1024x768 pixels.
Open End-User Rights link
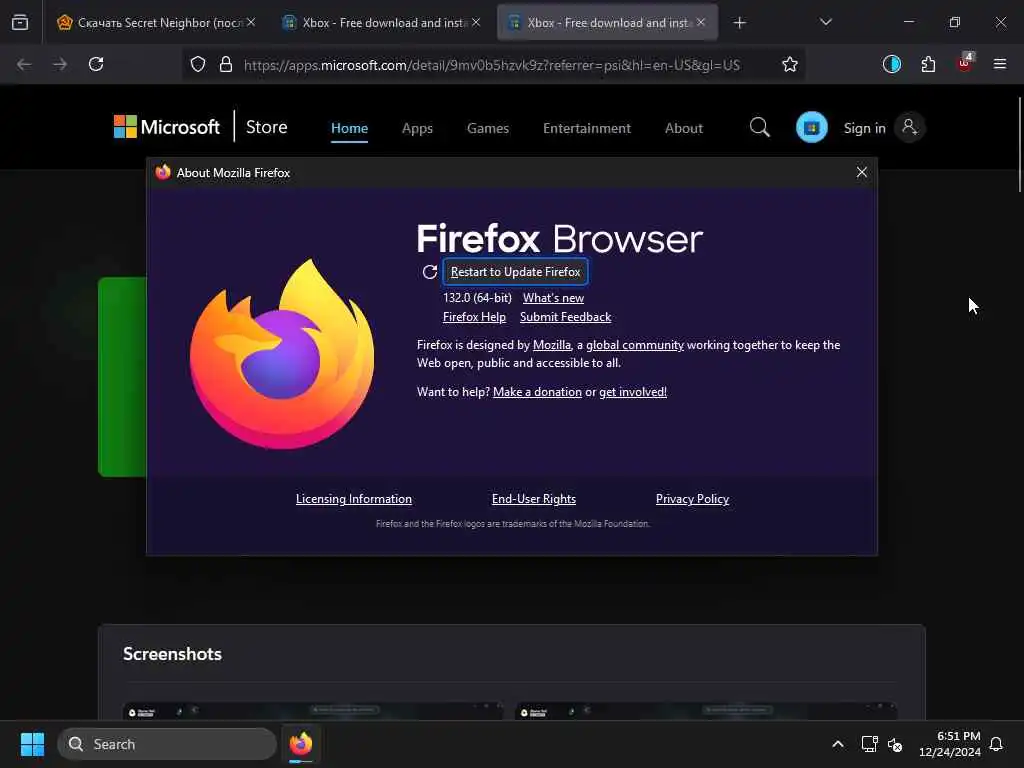point(534,499)
